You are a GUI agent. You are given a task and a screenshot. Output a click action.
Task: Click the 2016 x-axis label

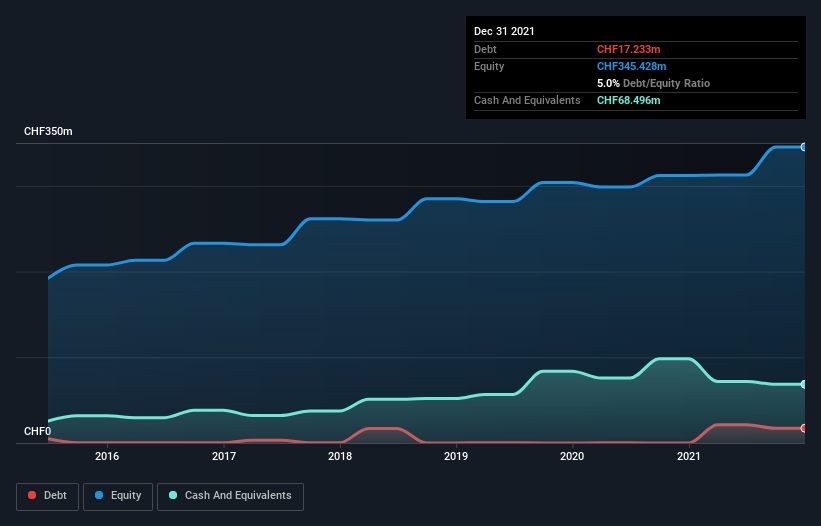107,456
